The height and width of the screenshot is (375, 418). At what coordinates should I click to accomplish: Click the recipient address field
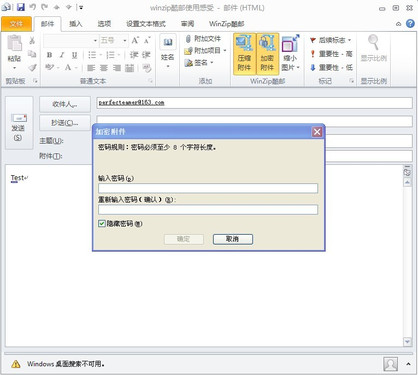254,103
